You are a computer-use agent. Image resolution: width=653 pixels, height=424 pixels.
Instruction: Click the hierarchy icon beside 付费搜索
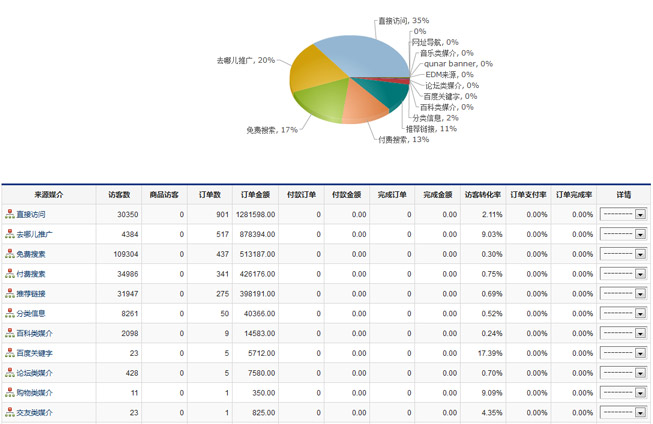[x=10, y=274]
